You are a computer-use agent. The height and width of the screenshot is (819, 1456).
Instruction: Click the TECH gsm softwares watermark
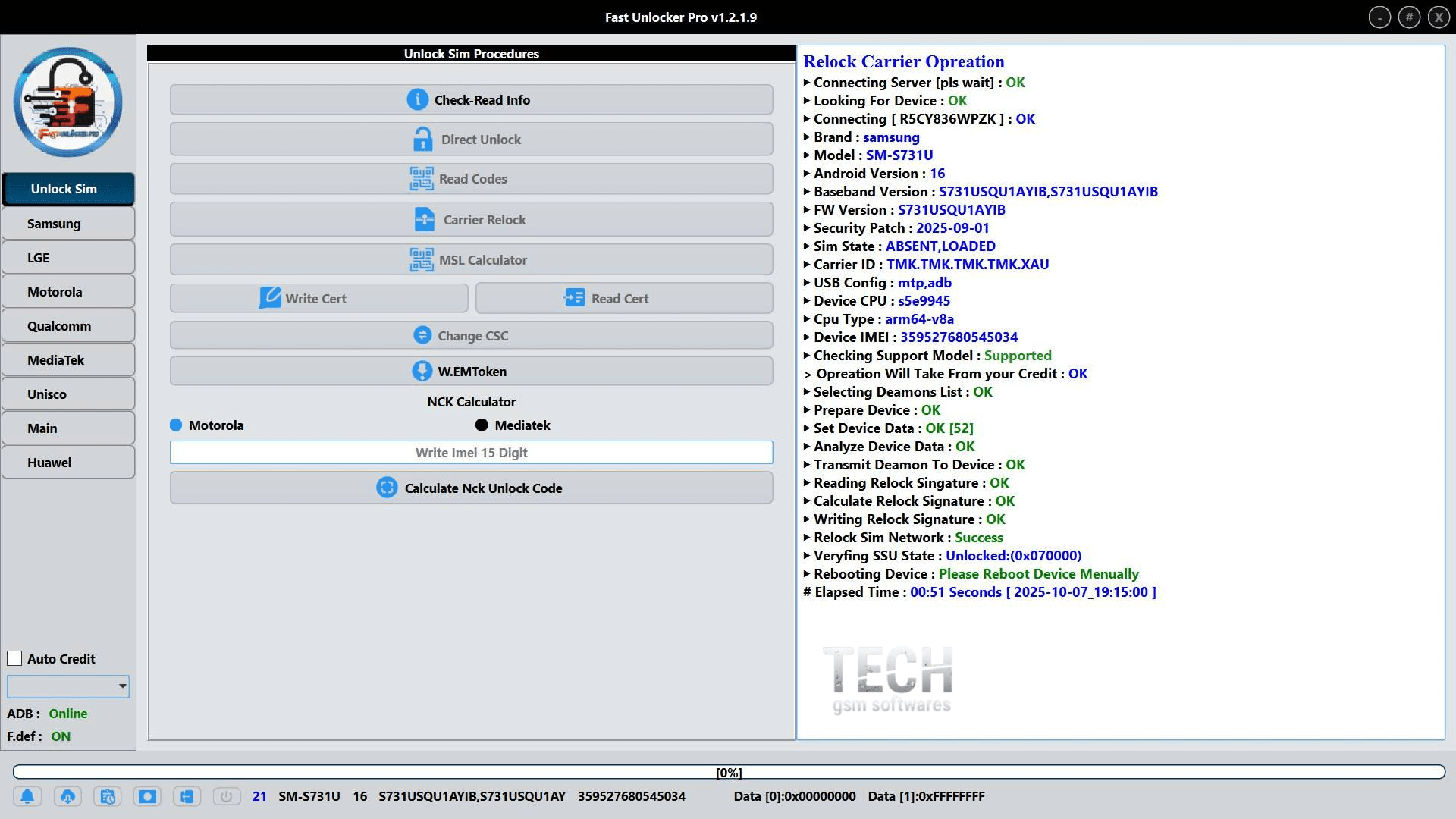click(888, 679)
